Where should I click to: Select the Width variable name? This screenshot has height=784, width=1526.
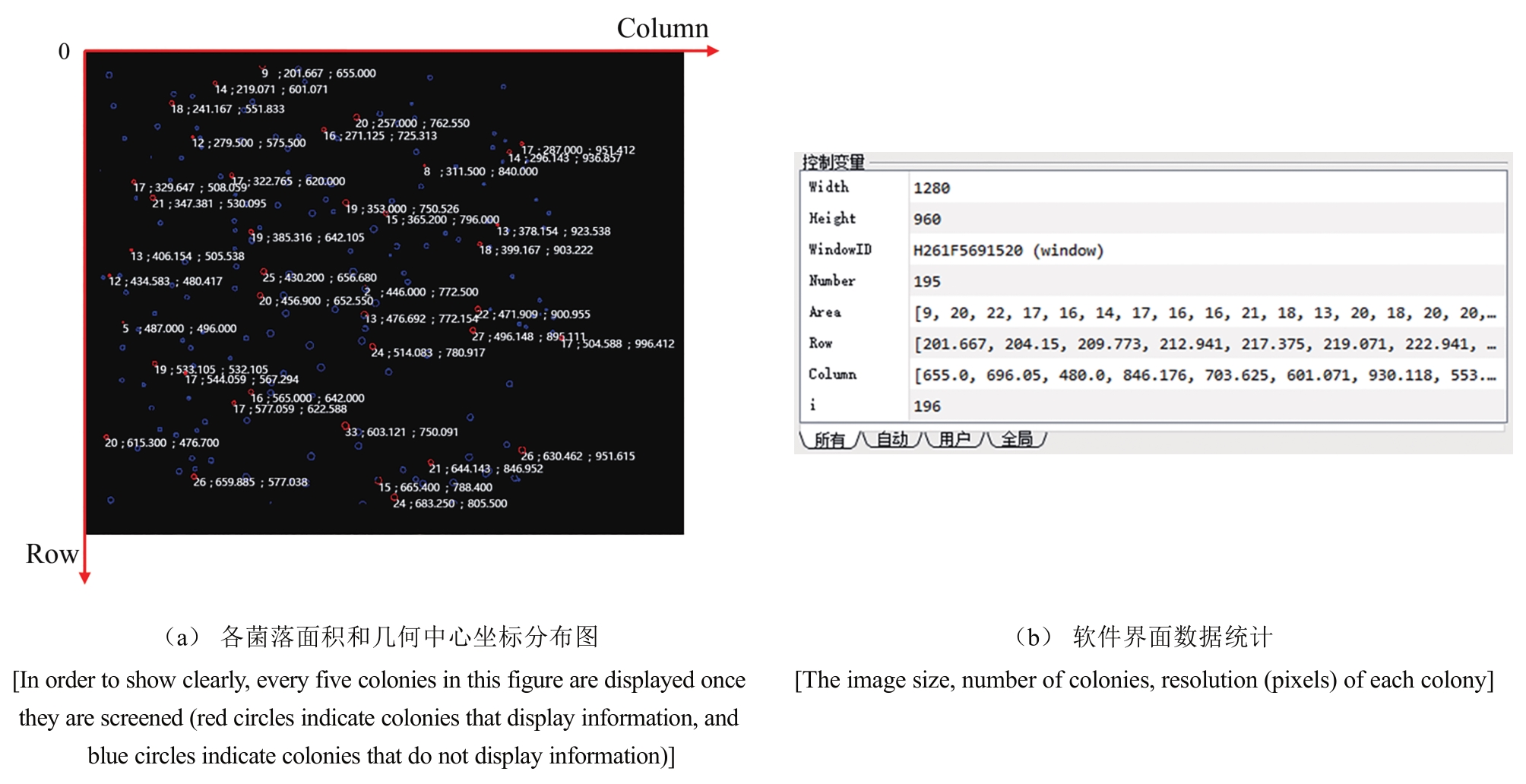pos(828,187)
